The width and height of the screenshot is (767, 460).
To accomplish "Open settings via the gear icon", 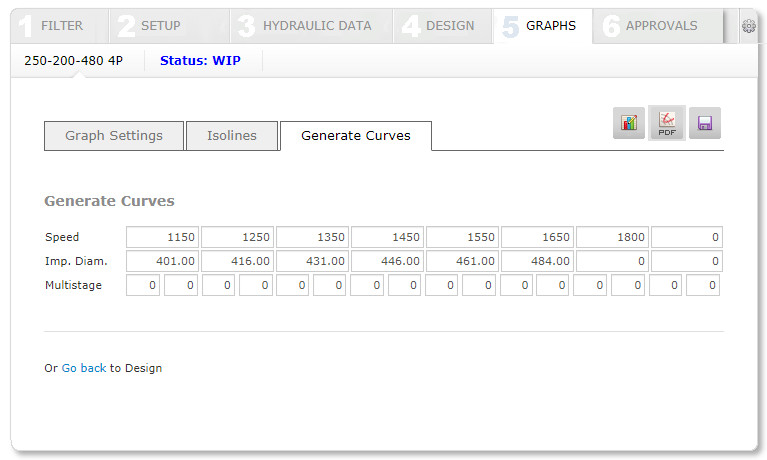I will (748, 26).
